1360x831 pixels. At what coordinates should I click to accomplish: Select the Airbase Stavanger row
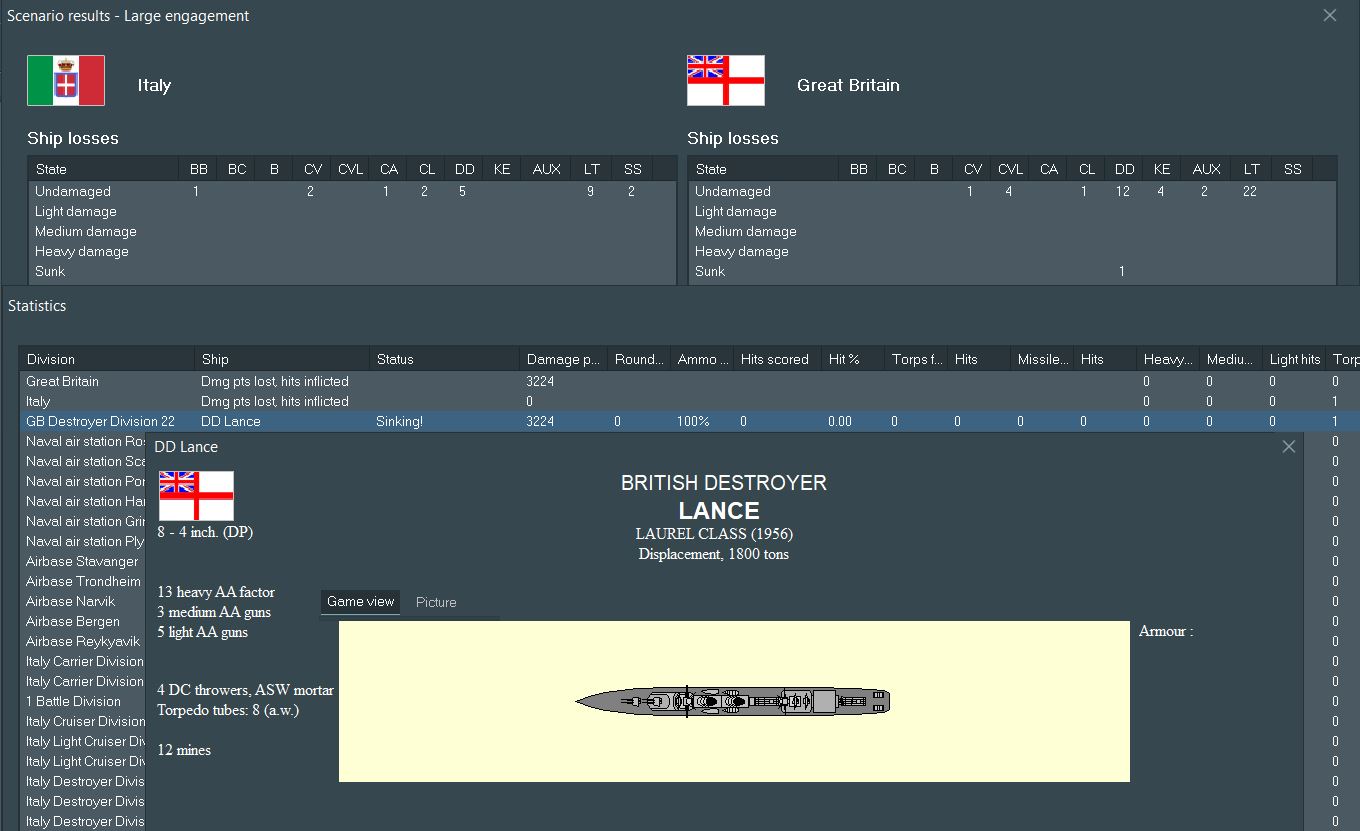click(x=82, y=561)
